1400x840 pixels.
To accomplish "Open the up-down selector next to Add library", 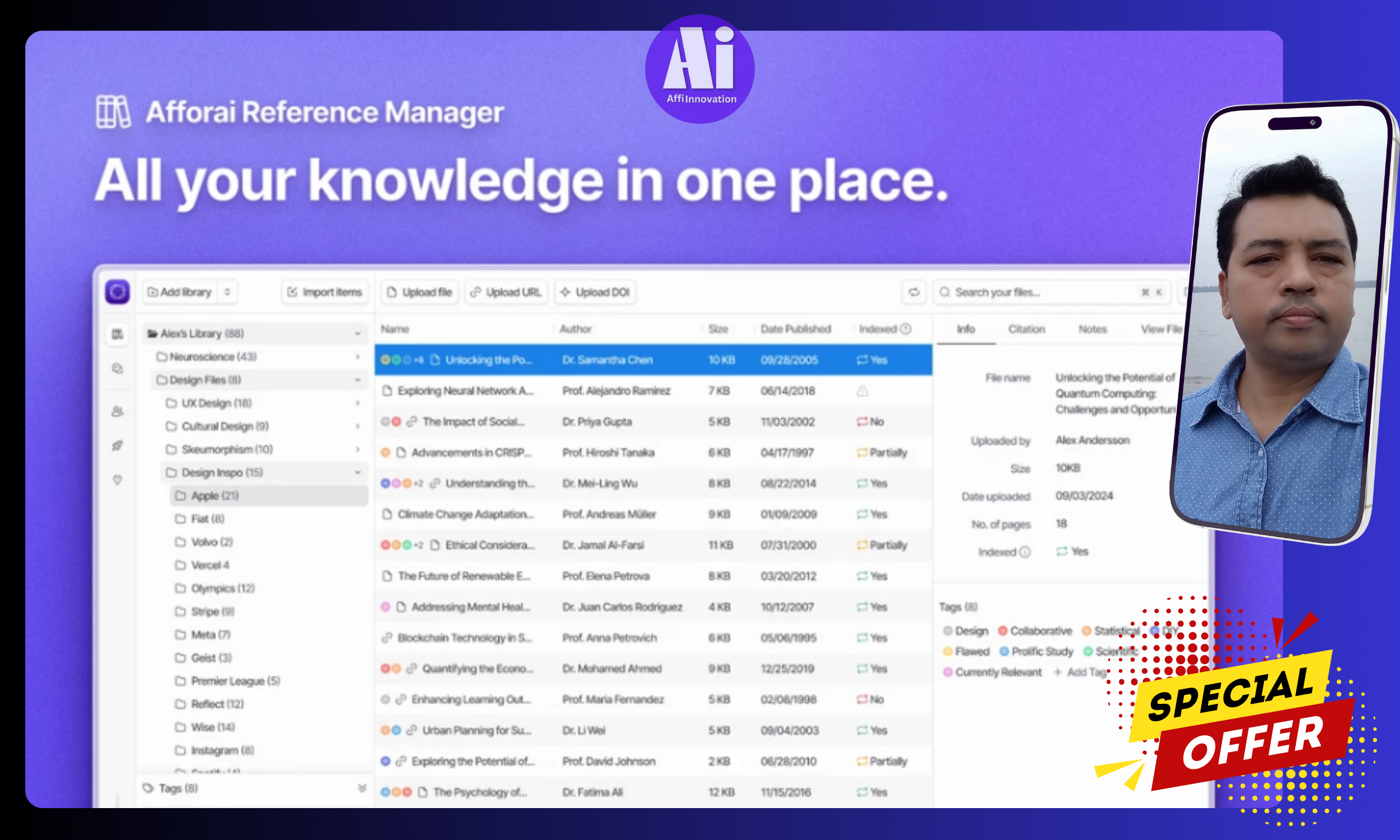I will point(227,292).
